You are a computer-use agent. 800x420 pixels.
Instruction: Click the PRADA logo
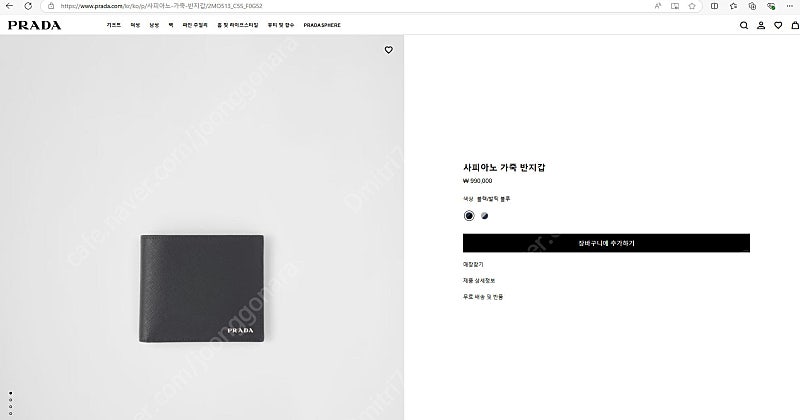(x=34, y=25)
